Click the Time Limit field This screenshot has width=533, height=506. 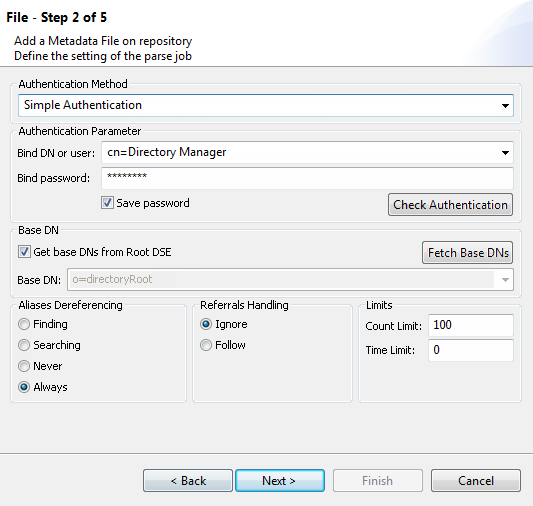pos(471,350)
